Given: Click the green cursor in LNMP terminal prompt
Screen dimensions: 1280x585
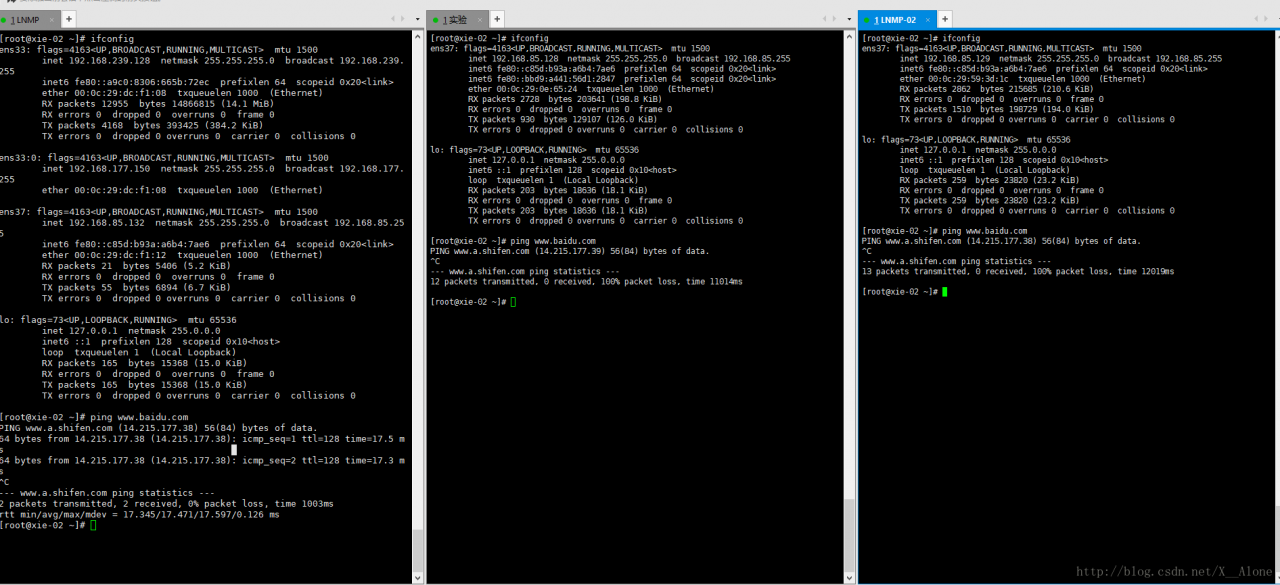Looking at the screenshot, I should (93, 525).
